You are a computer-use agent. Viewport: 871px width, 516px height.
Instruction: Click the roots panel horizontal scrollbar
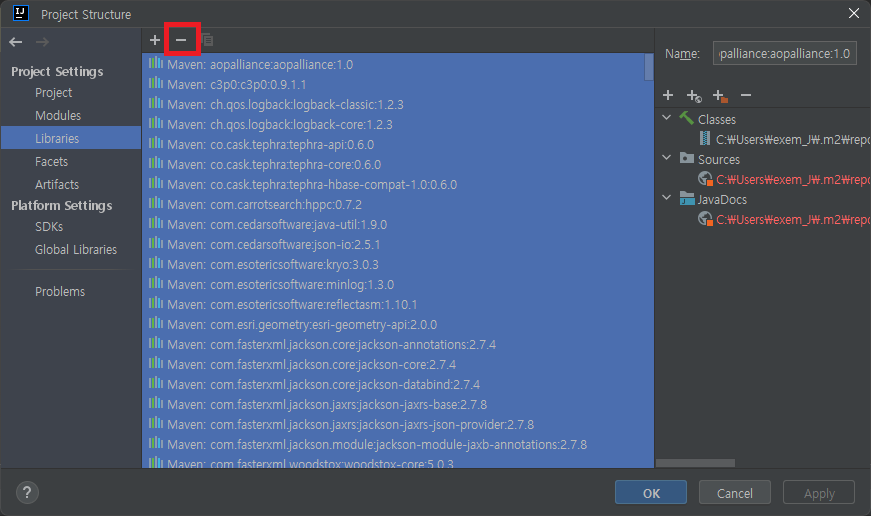pos(695,463)
